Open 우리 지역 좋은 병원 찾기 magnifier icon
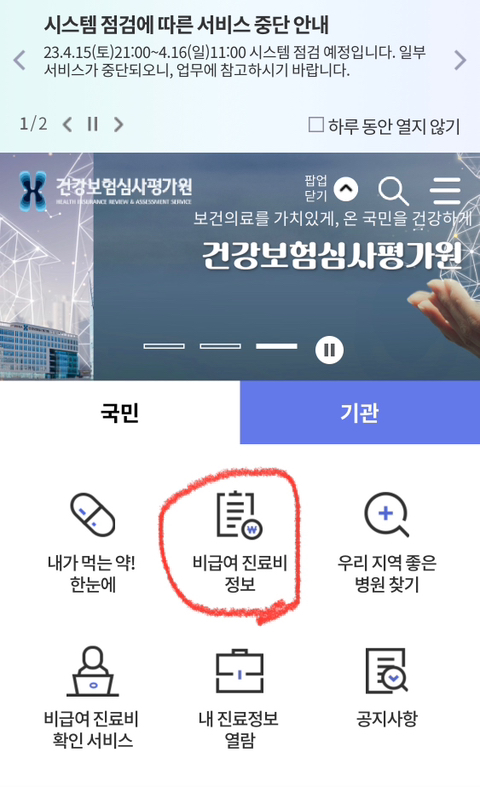Image resolution: width=480 pixels, height=787 pixels. 387,515
